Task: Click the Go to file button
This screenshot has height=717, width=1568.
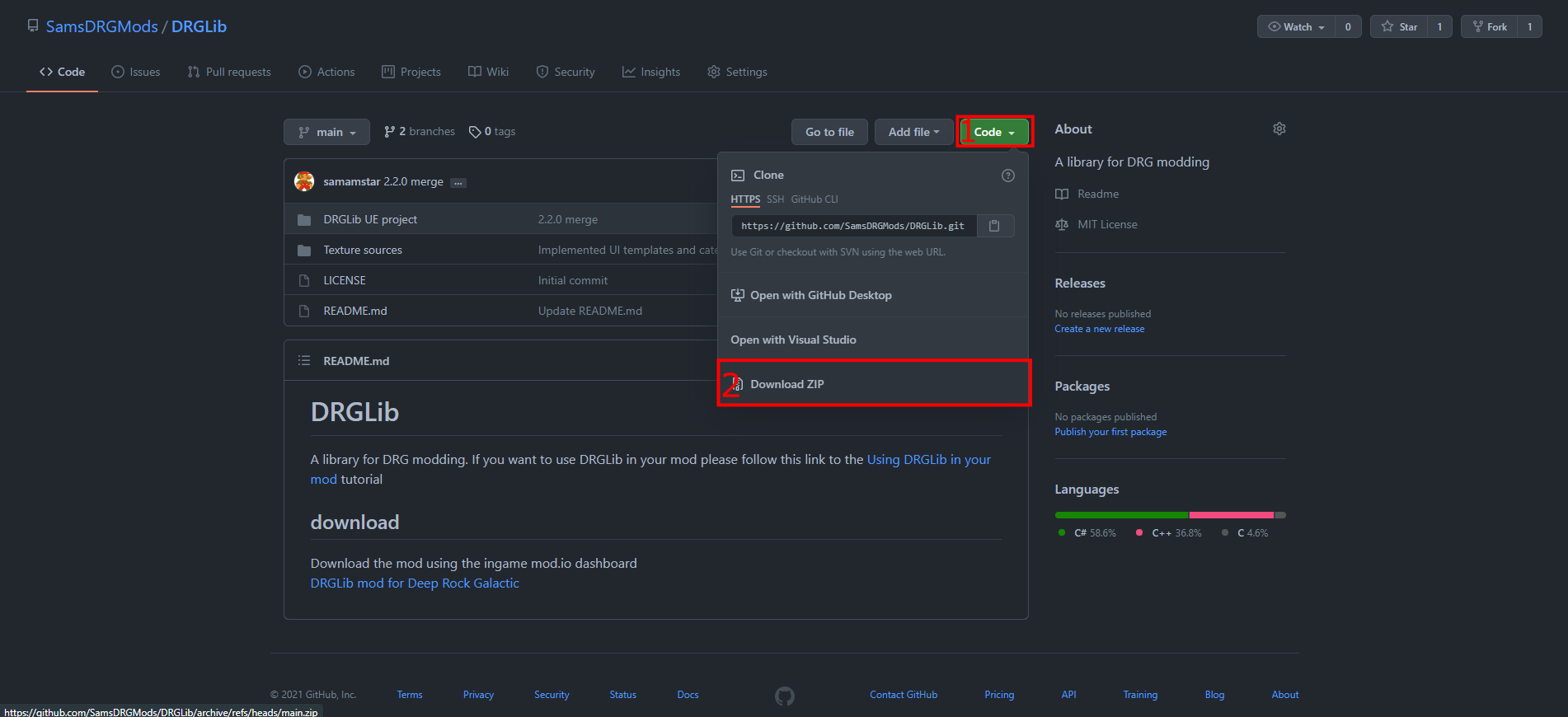Action: (829, 132)
